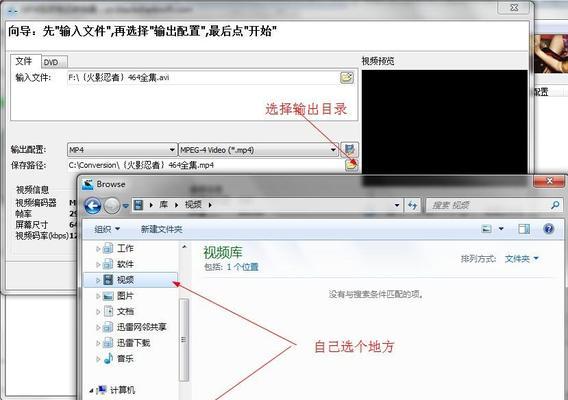Click help question mark icon
This screenshot has height=400, width=568.
coord(548,229)
